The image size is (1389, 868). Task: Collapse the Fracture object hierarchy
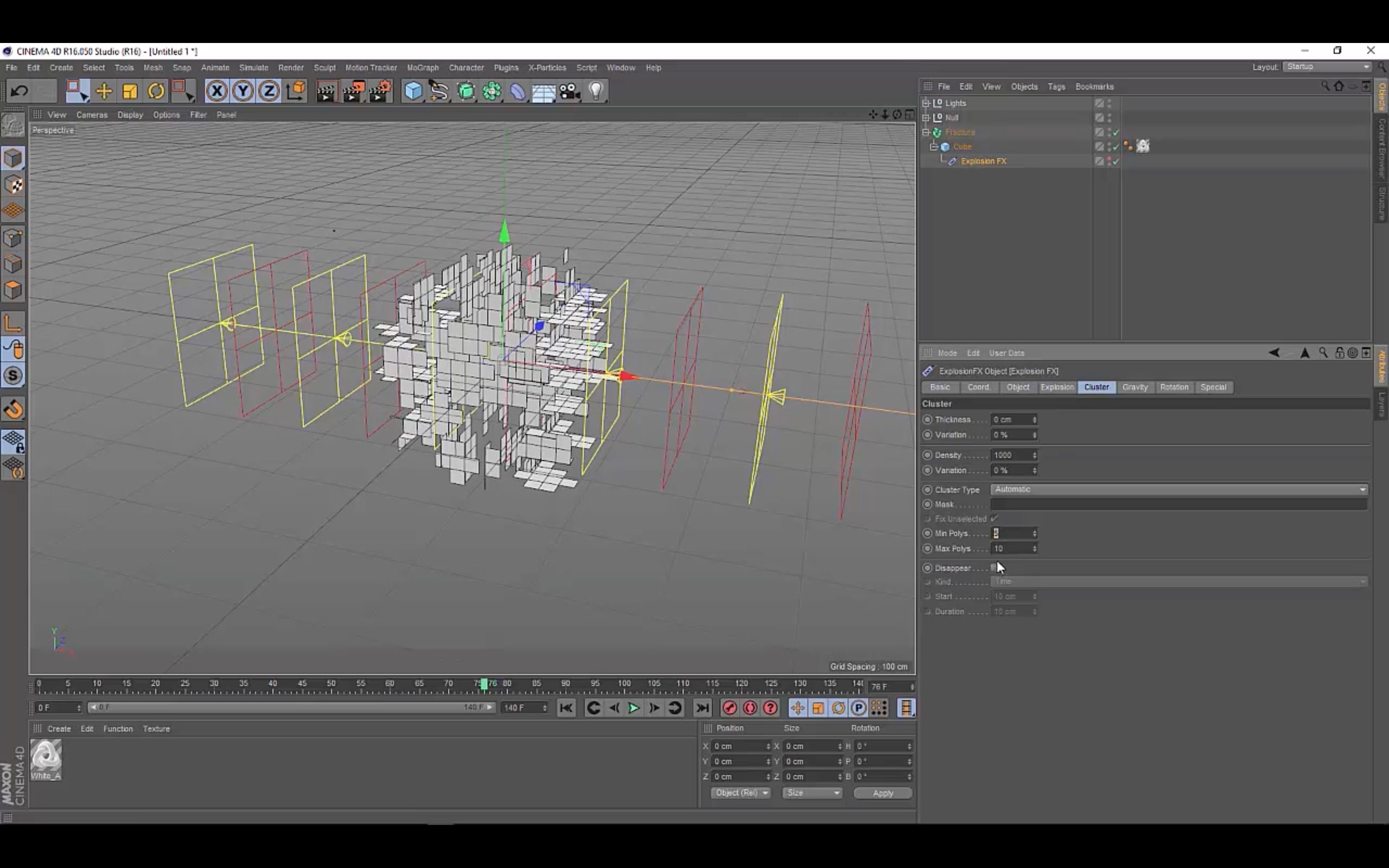[x=925, y=133]
